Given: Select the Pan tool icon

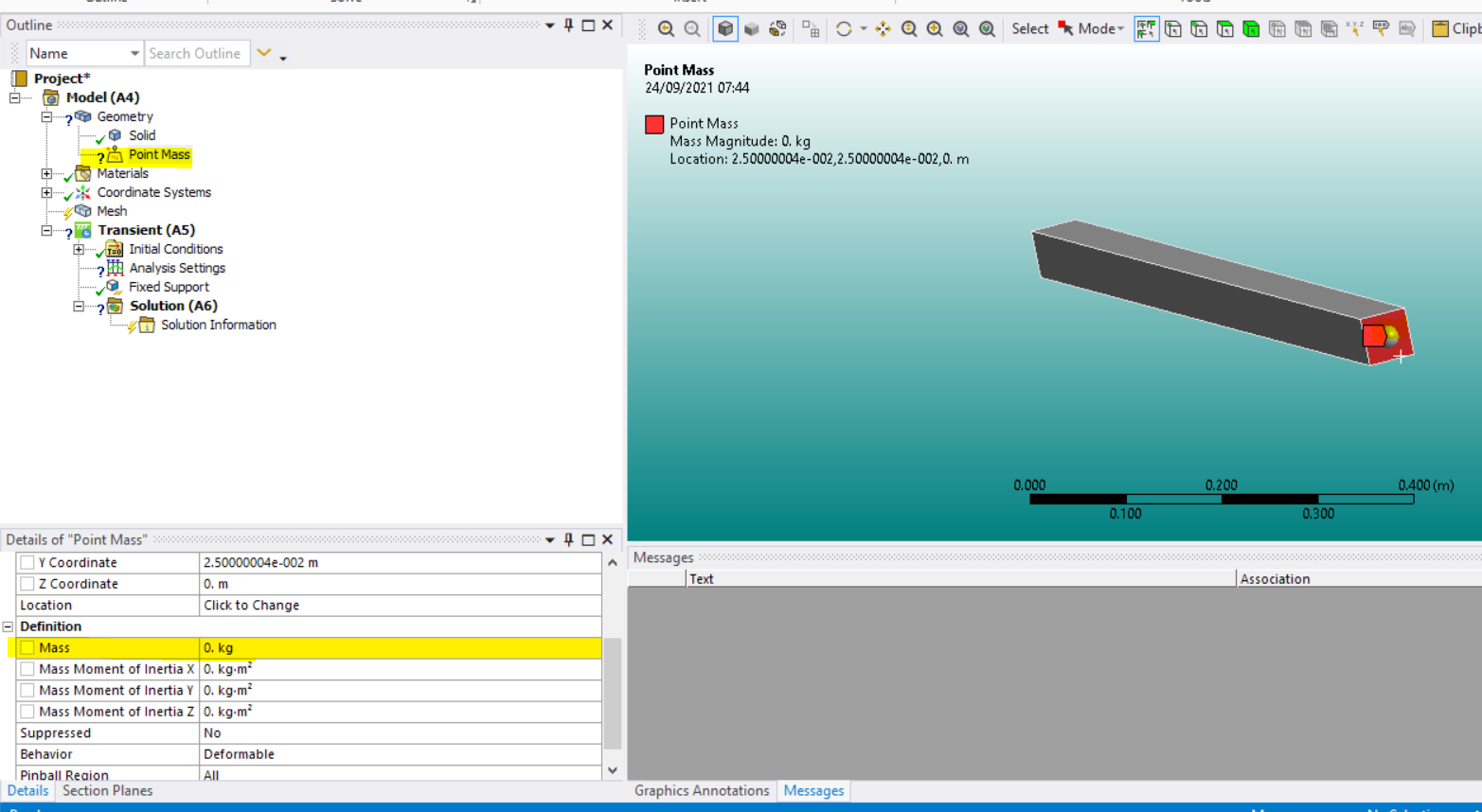Looking at the screenshot, I should (x=883, y=29).
